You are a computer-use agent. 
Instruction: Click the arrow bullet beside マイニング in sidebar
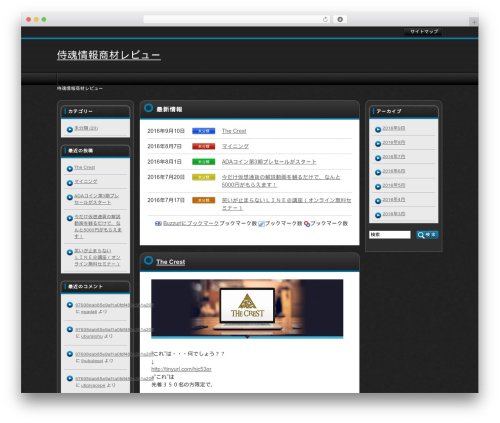[70, 183]
